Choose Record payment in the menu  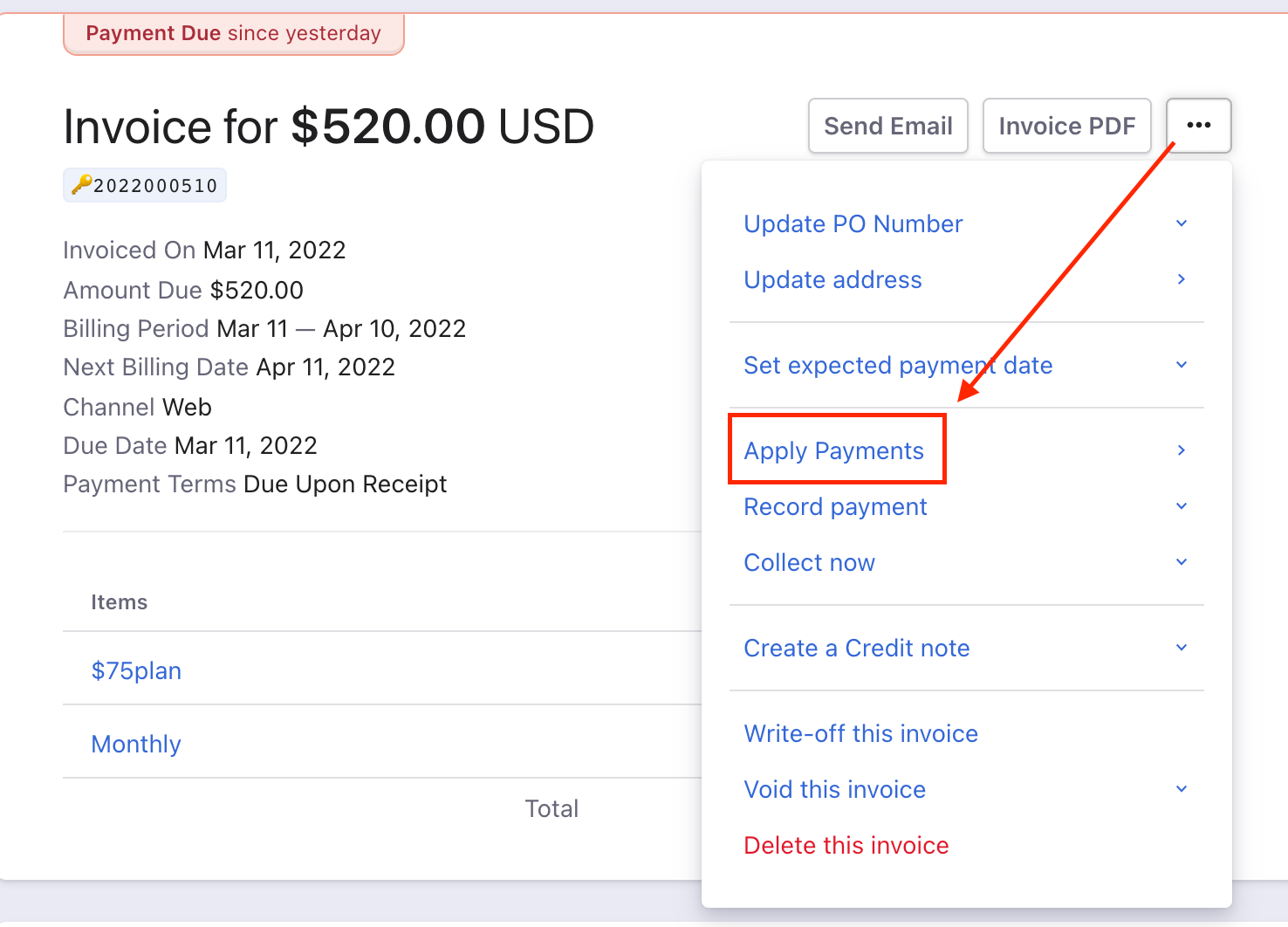tap(834, 506)
